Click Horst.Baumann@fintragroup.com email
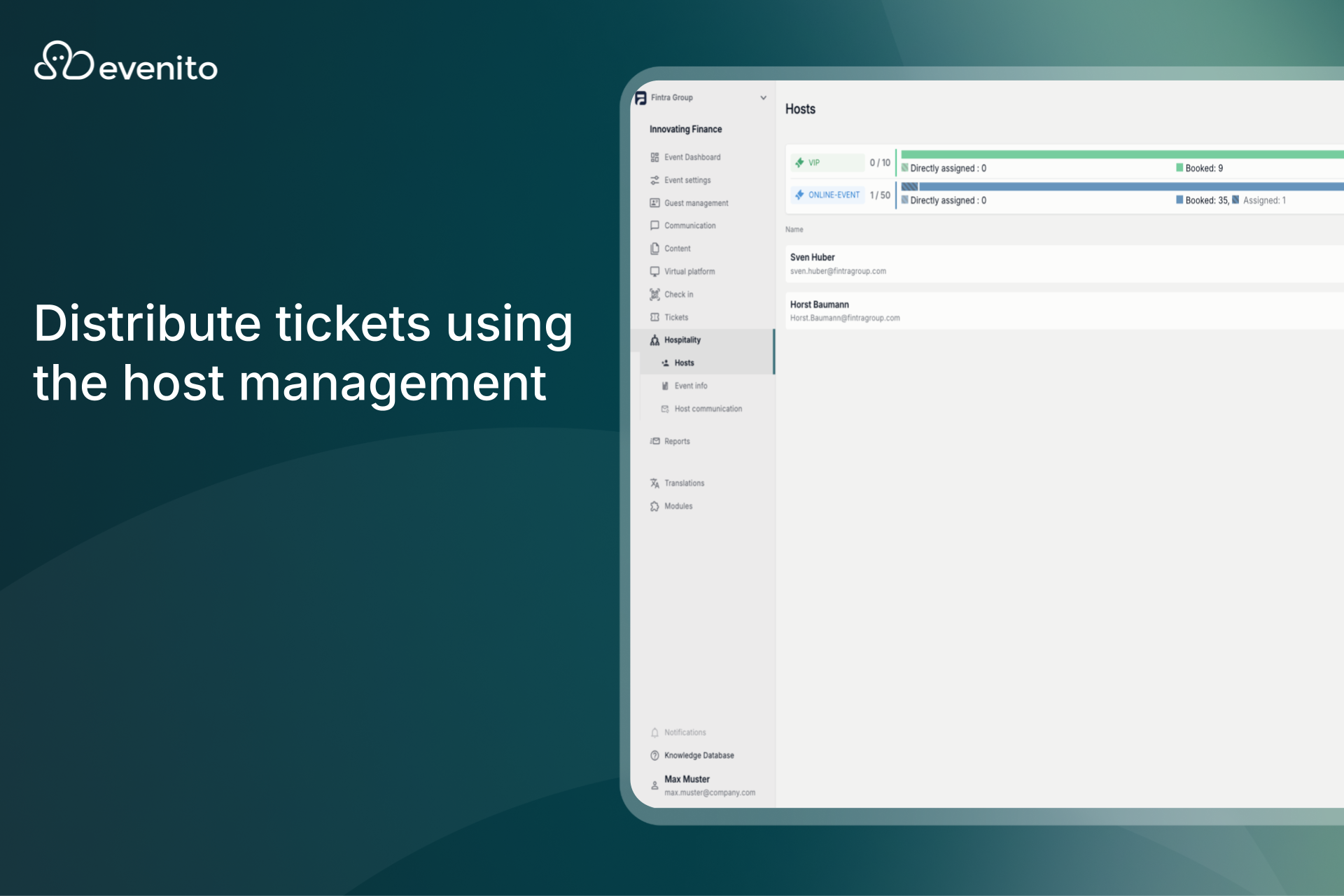Screen dimensions: 1344x896 coord(845,318)
